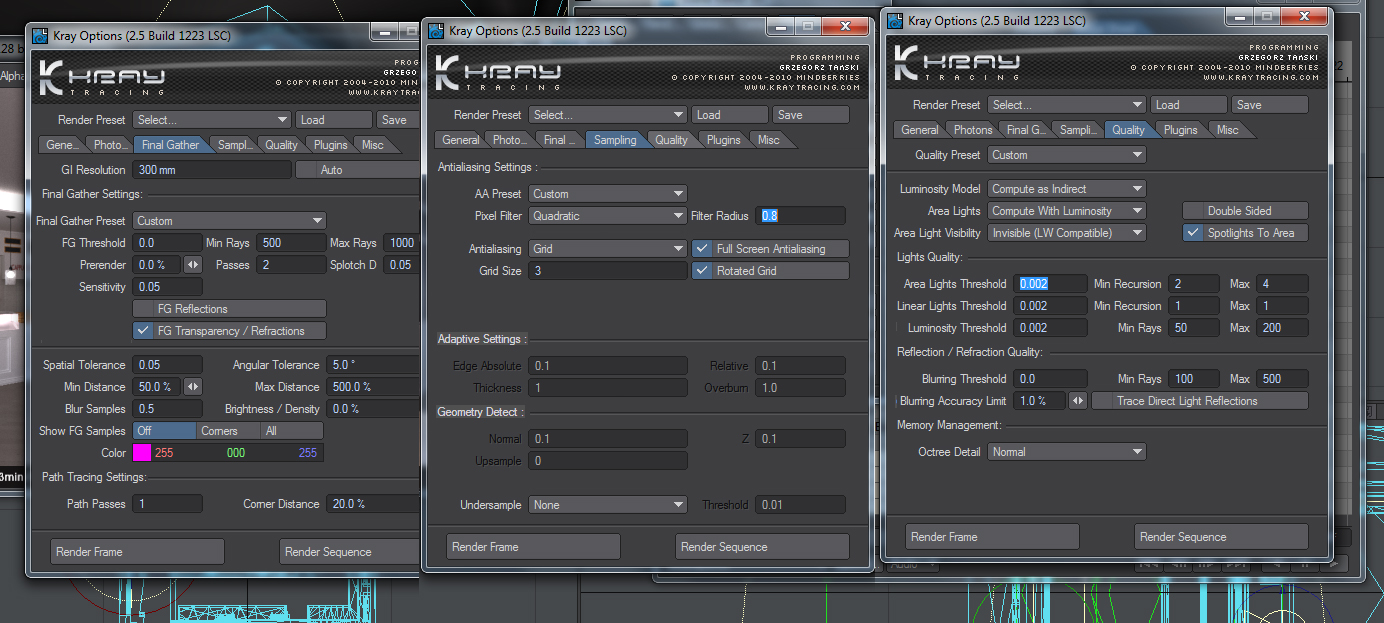Click the stepper arrows beside Prerender value
This screenshot has width=1384, height=623.
click(x=193, y=265)
